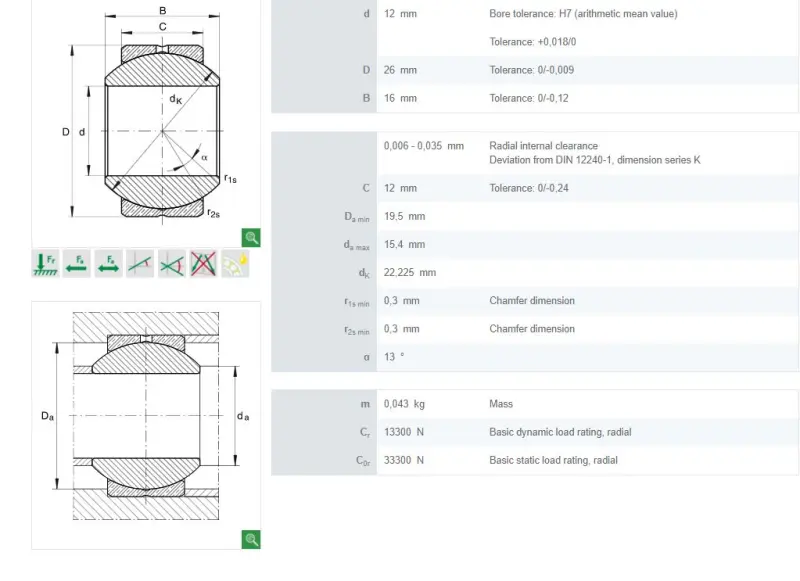Select the mass 0,043 kg value

(405, 404)
